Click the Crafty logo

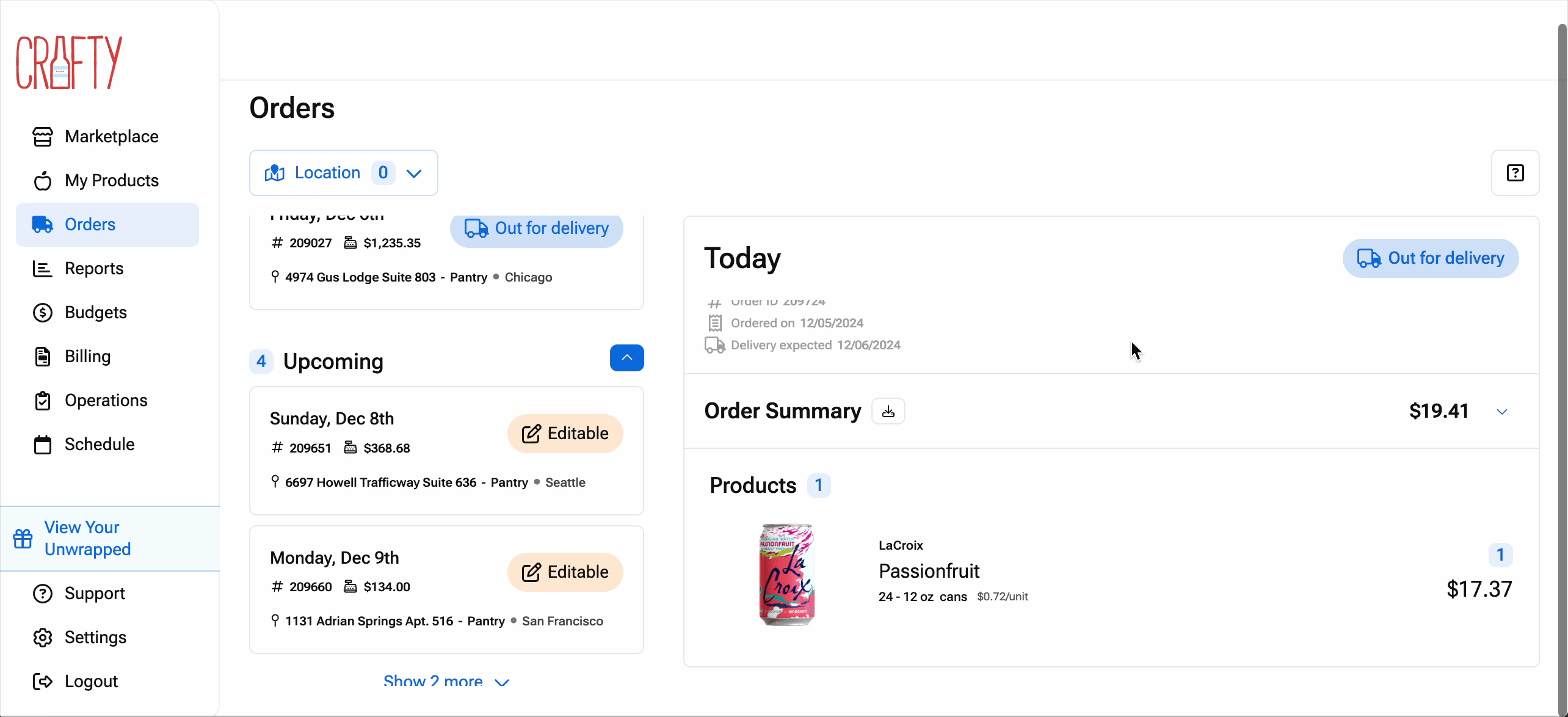(x=69, y=62)
